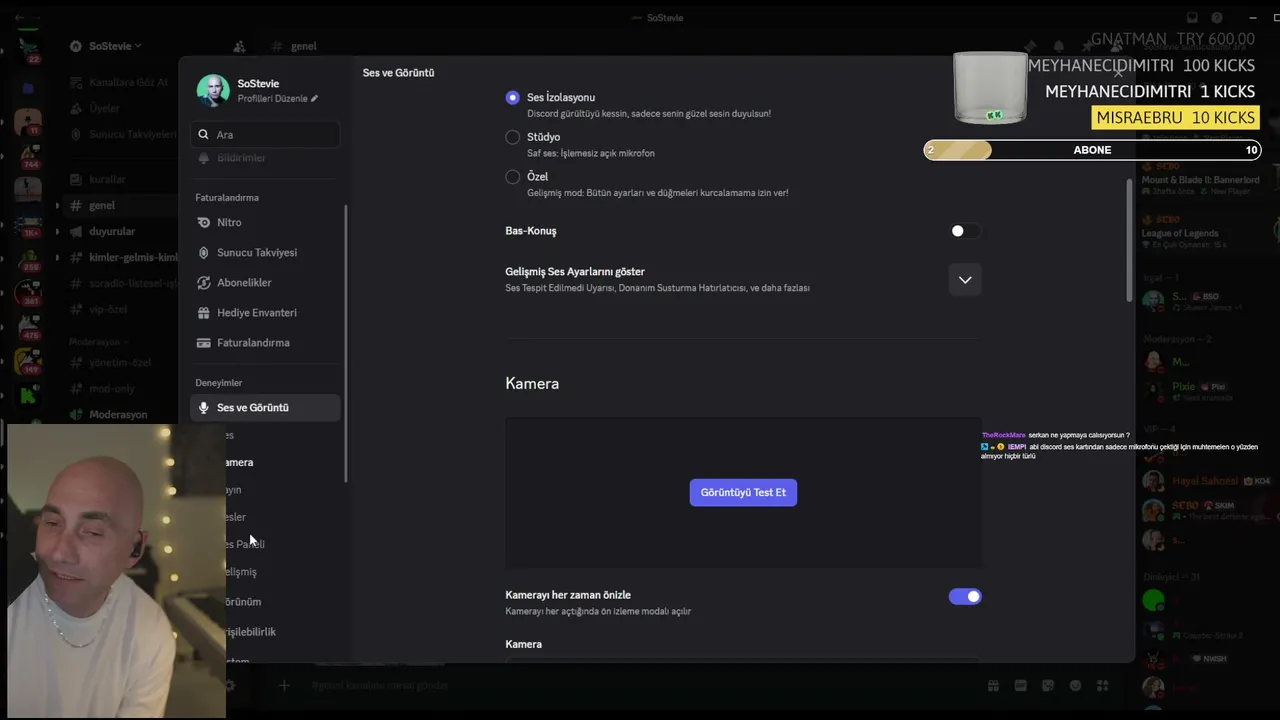Close the settings panel with the X

[1118, 72]
